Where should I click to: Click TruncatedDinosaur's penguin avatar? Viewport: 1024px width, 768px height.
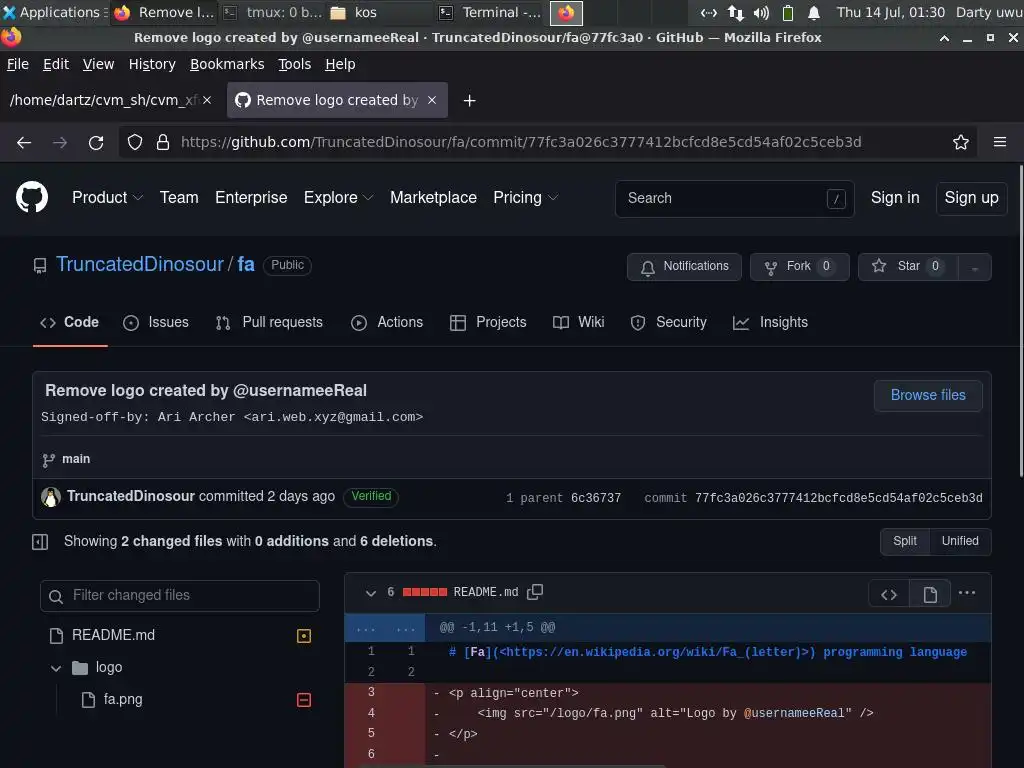click(x=51, y=497)
